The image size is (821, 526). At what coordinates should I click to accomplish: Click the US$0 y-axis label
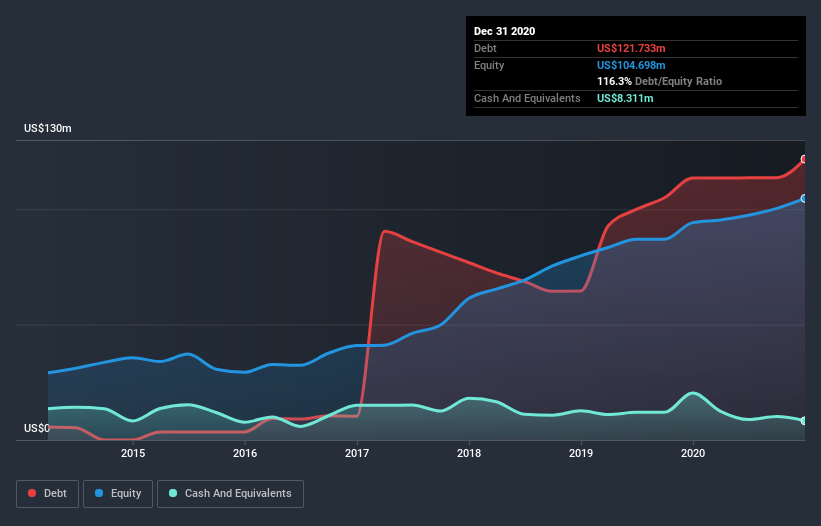pos(37,428)
